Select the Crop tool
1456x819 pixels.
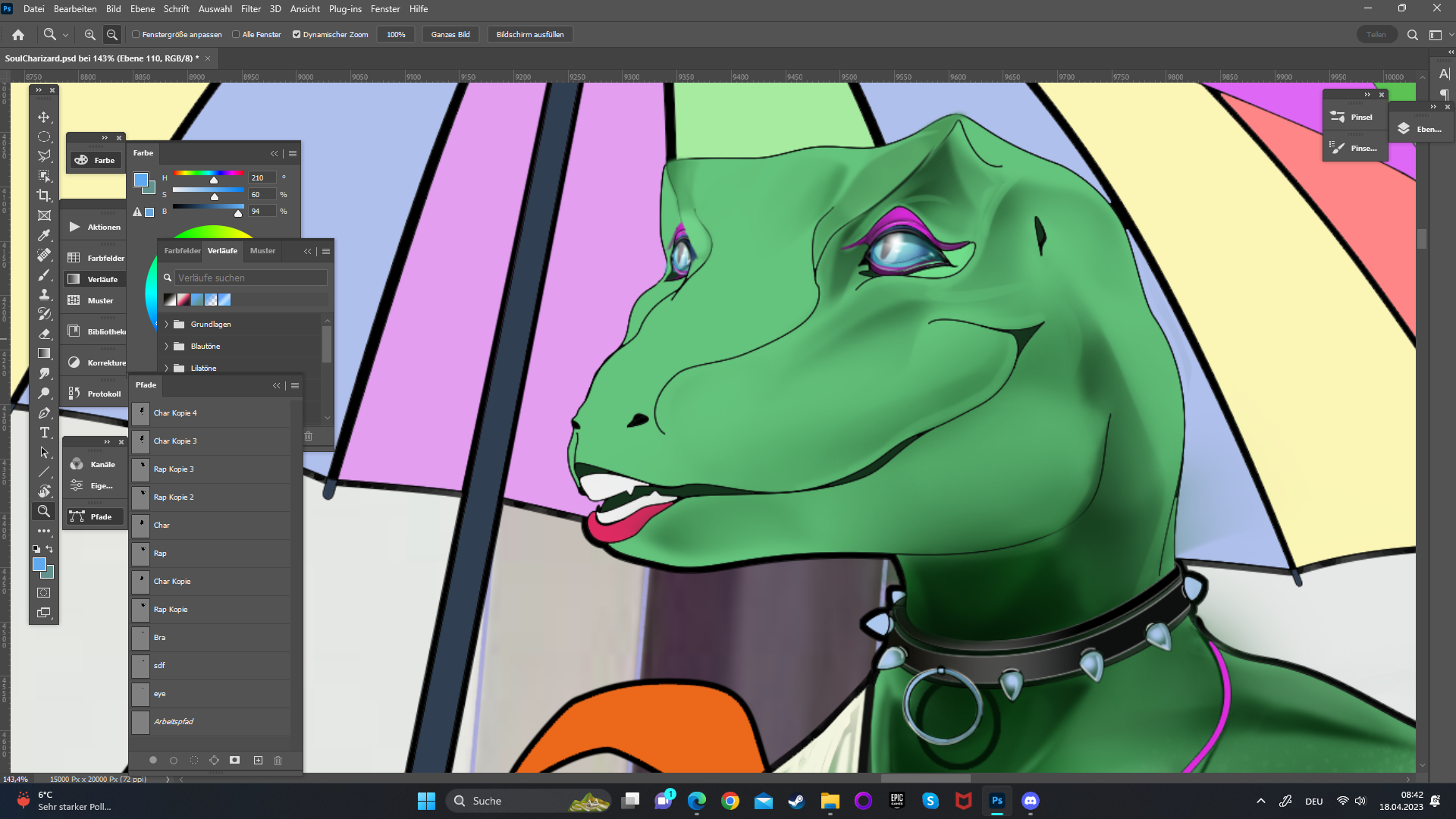click(x=44, y=196)
